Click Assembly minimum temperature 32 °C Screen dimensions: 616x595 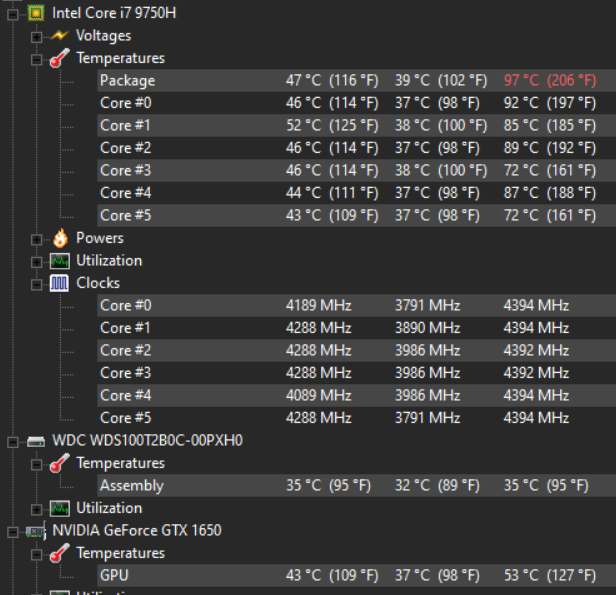(437, 485)
